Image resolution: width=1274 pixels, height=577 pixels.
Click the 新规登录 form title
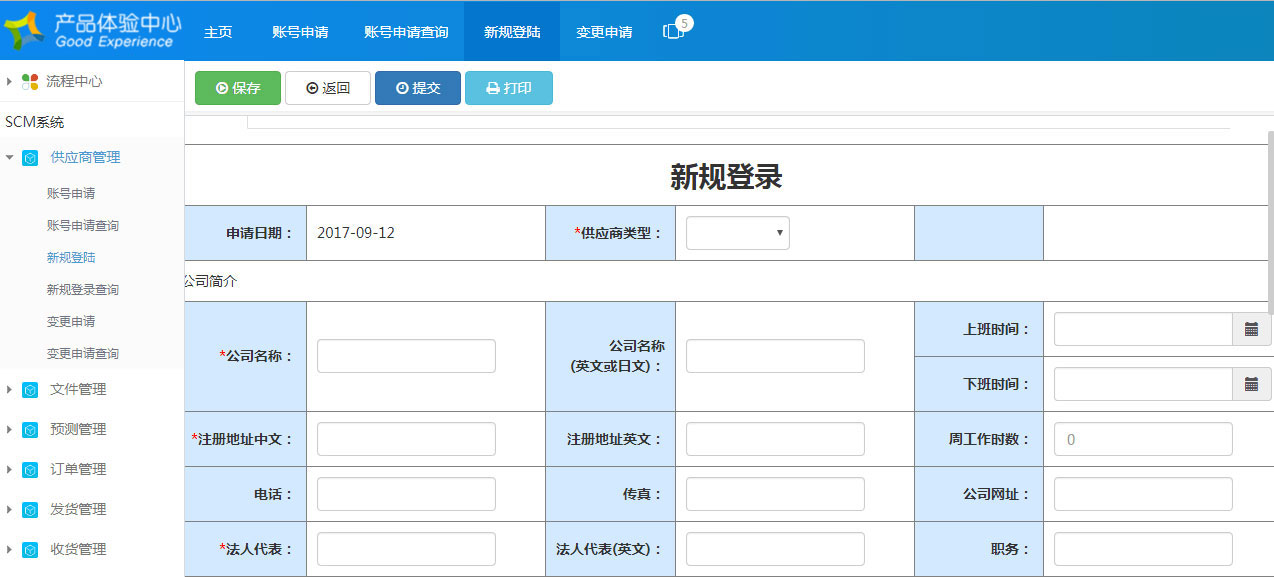(726, 177)
